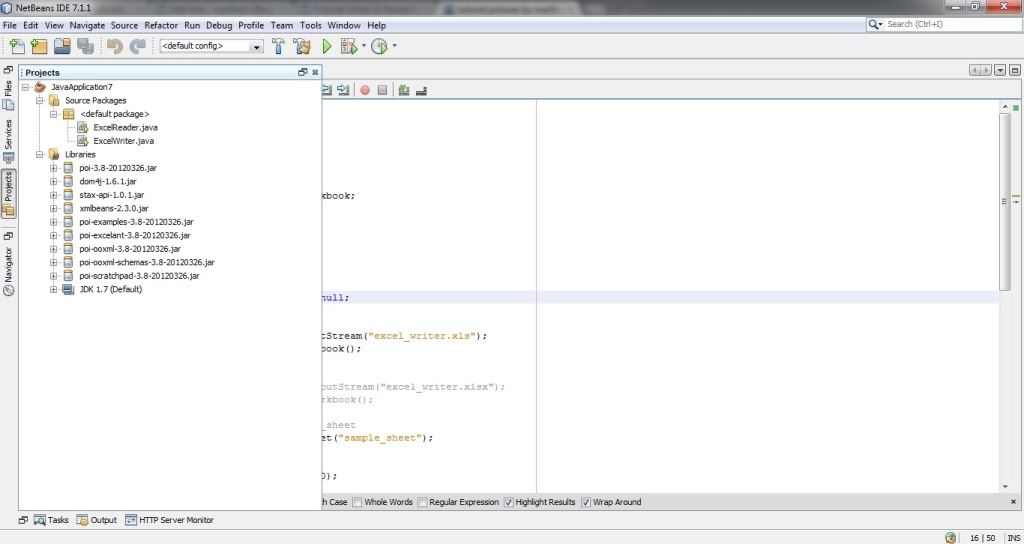The width and height of the screenshot is (1024, 544).
Task: Click the Undo arrow icon
Action: [x=115, y=46]
